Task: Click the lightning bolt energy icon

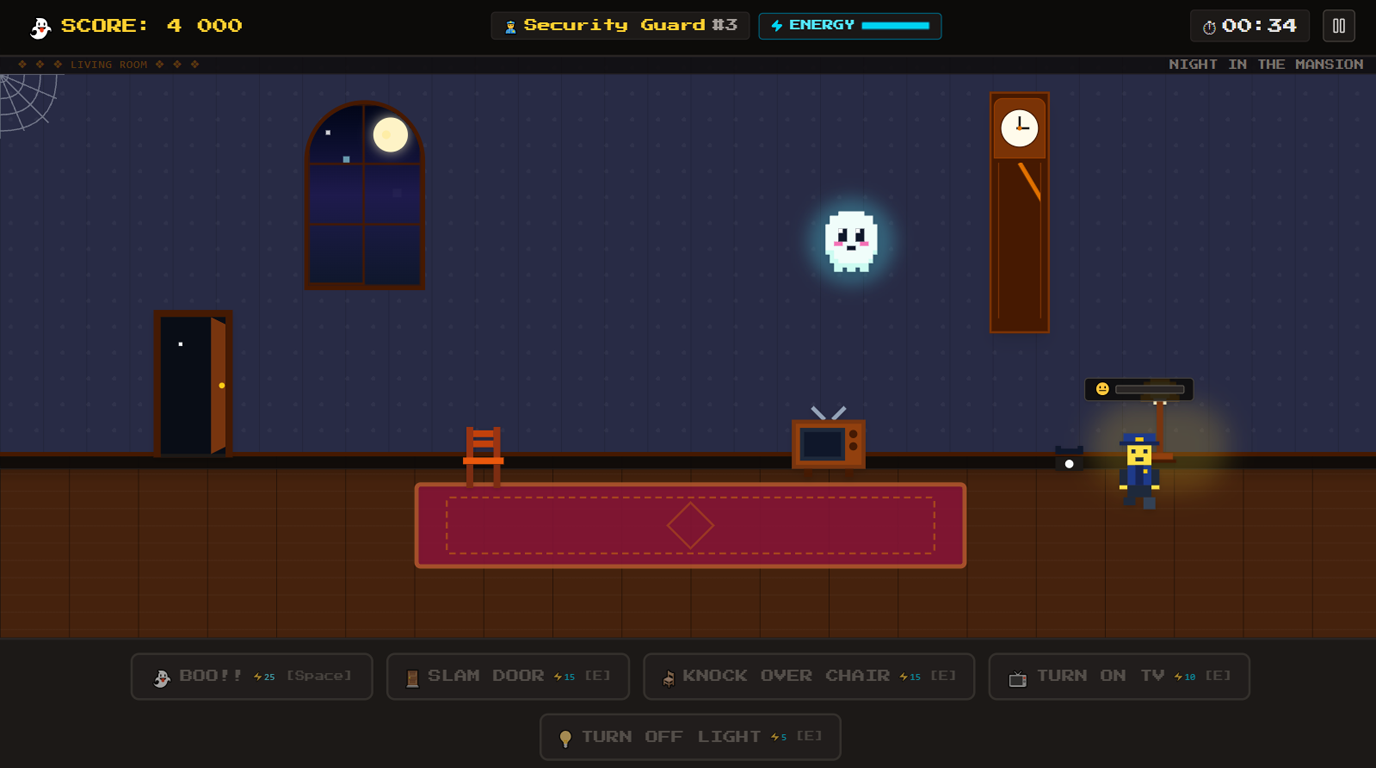Action: click(776, 26)
